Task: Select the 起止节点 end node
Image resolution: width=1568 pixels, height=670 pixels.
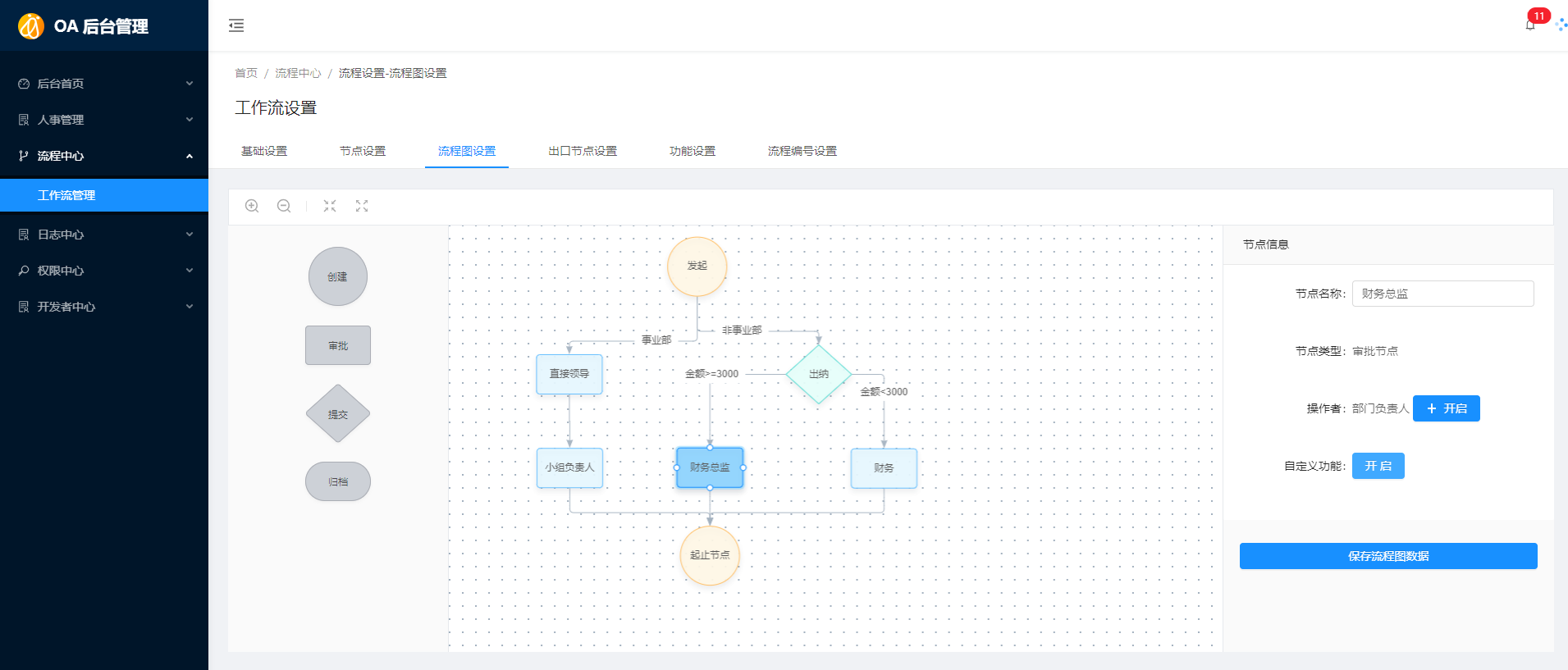Action: pyautogui.click(x=710, y=555)
